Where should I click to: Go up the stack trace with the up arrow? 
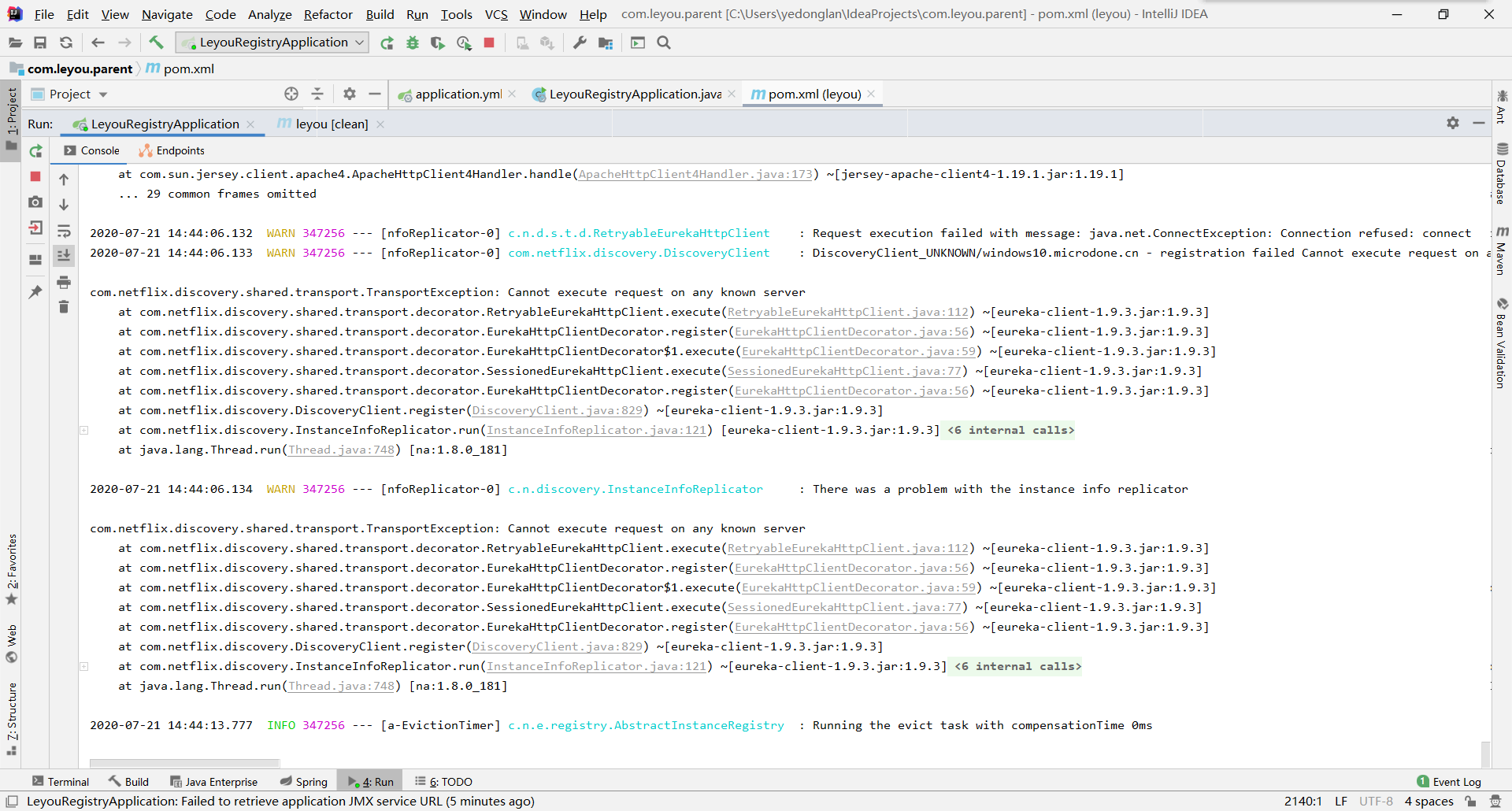(x=64, y=180)
